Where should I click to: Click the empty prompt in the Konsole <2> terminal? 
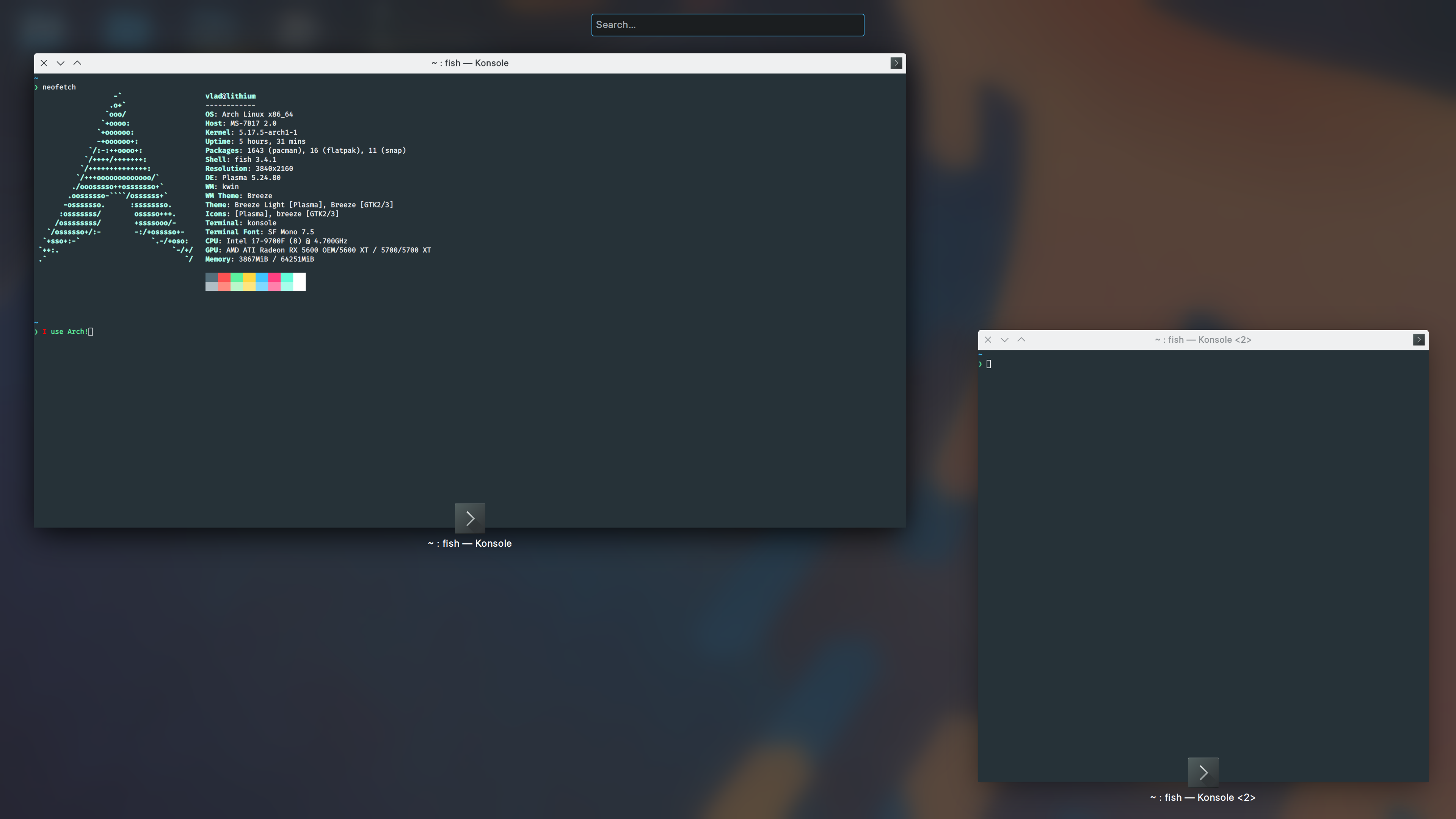(988, 364)
